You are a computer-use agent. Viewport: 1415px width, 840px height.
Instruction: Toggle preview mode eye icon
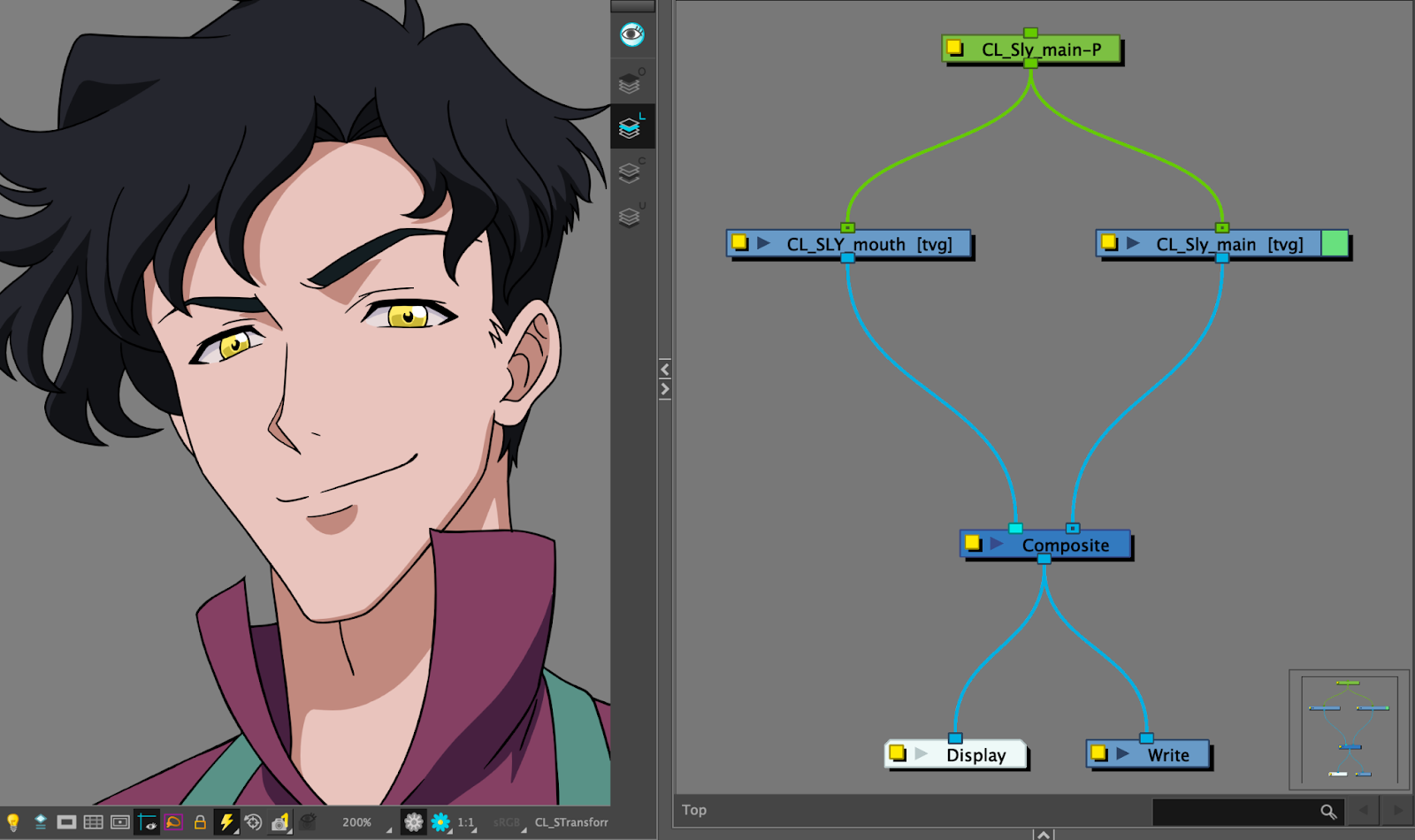pyautogui.click(x=631, y=34)
